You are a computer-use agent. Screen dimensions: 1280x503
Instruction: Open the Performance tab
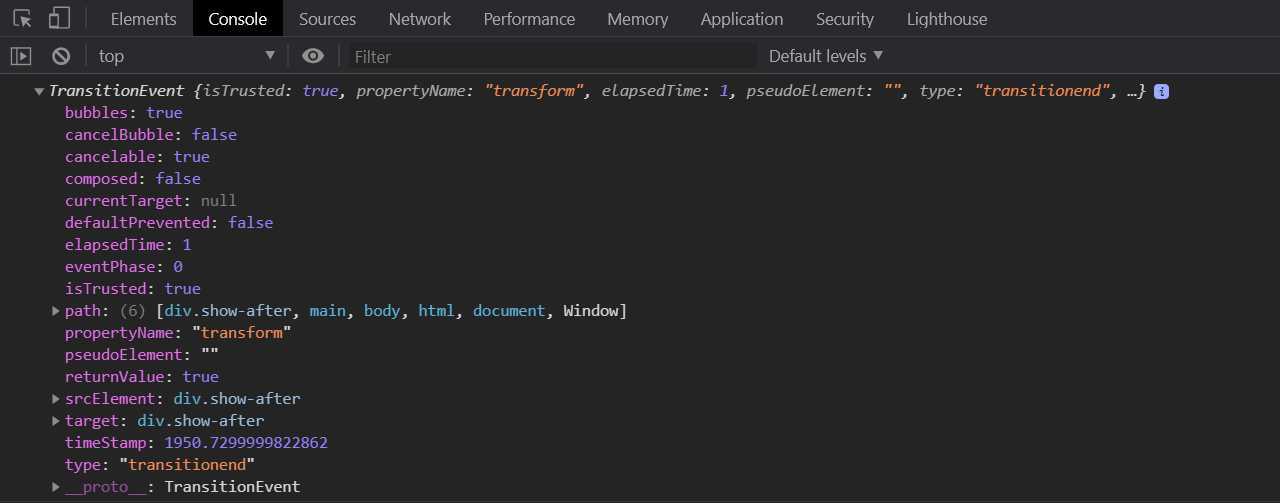tap(529, 18)
